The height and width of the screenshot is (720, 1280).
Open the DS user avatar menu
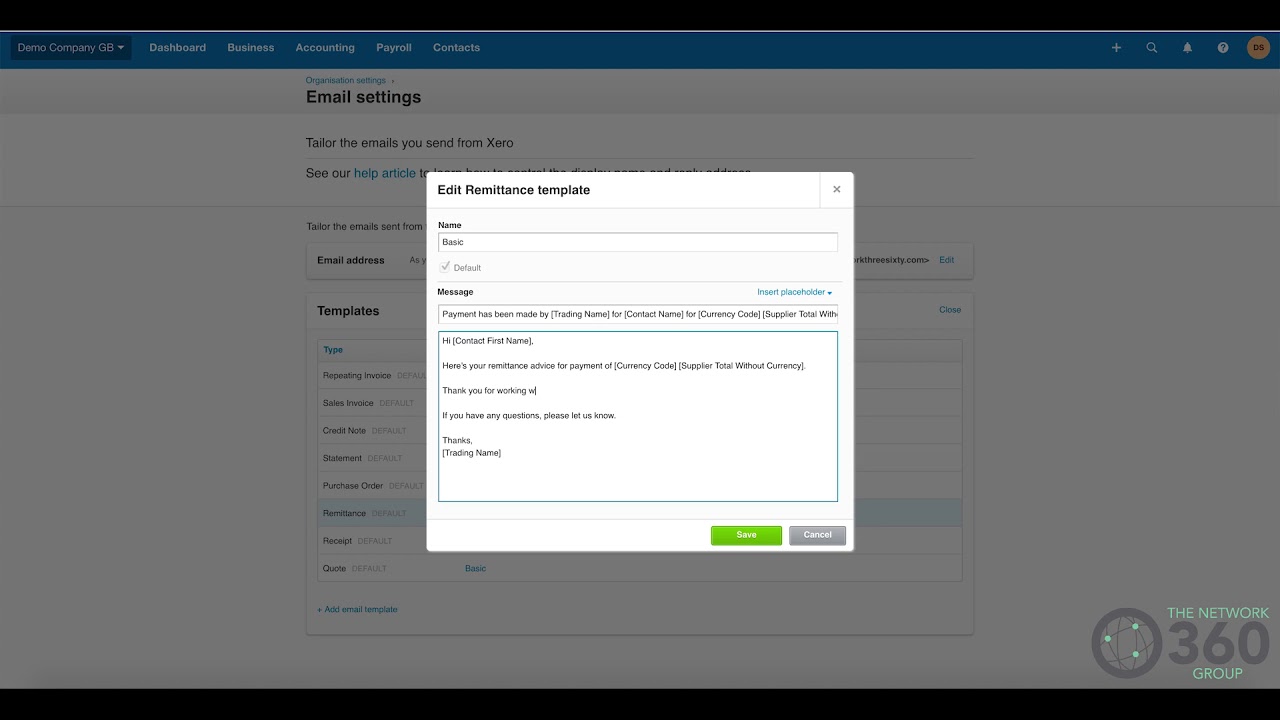[x=1258, y=47]
